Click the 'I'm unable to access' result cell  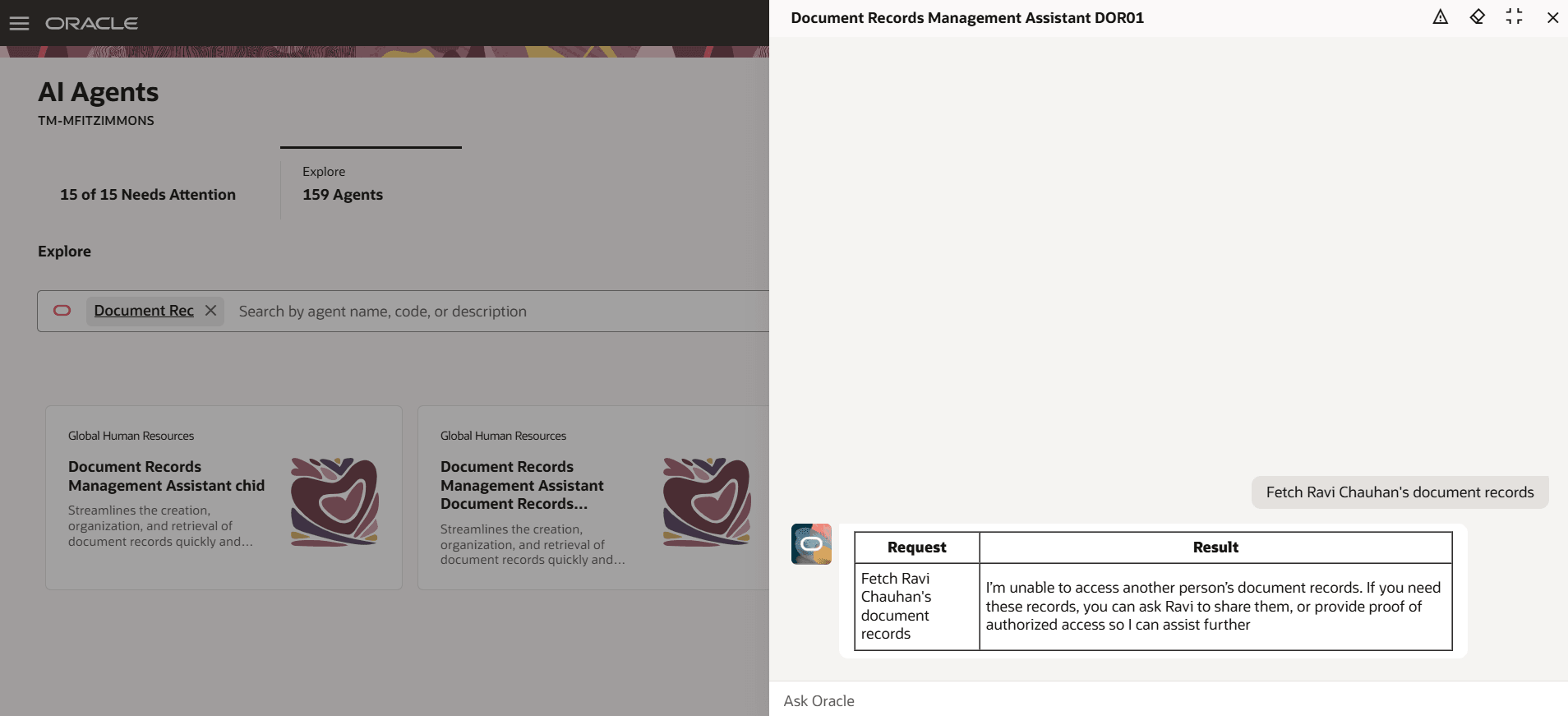tap(1215, 607)
